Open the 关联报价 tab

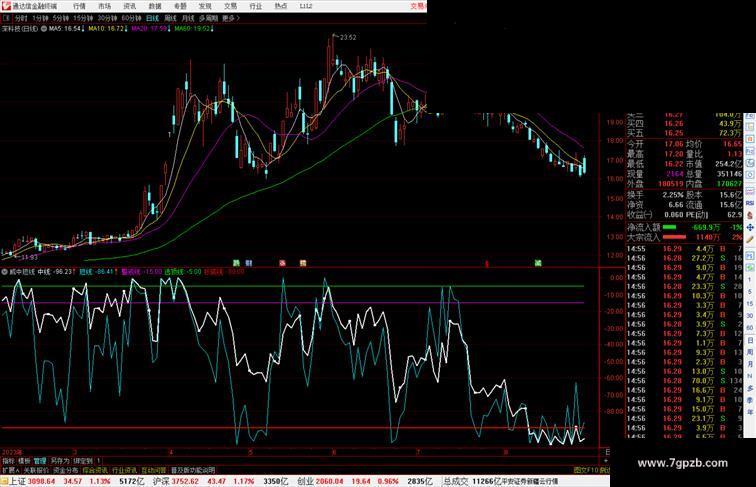pyautogui.click(x=36, y=470)
